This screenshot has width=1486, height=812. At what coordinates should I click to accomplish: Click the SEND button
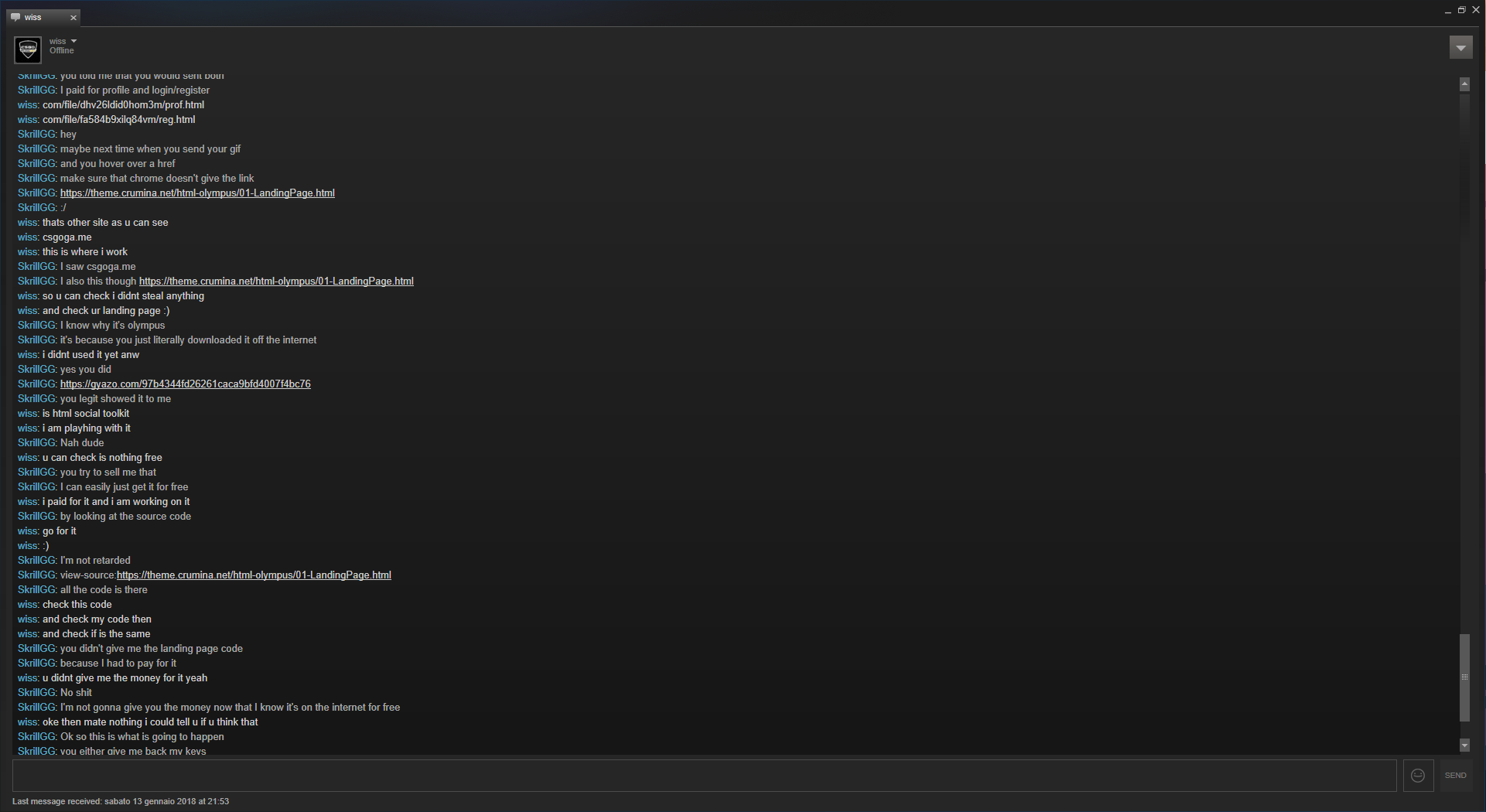tap(1455, 775)
